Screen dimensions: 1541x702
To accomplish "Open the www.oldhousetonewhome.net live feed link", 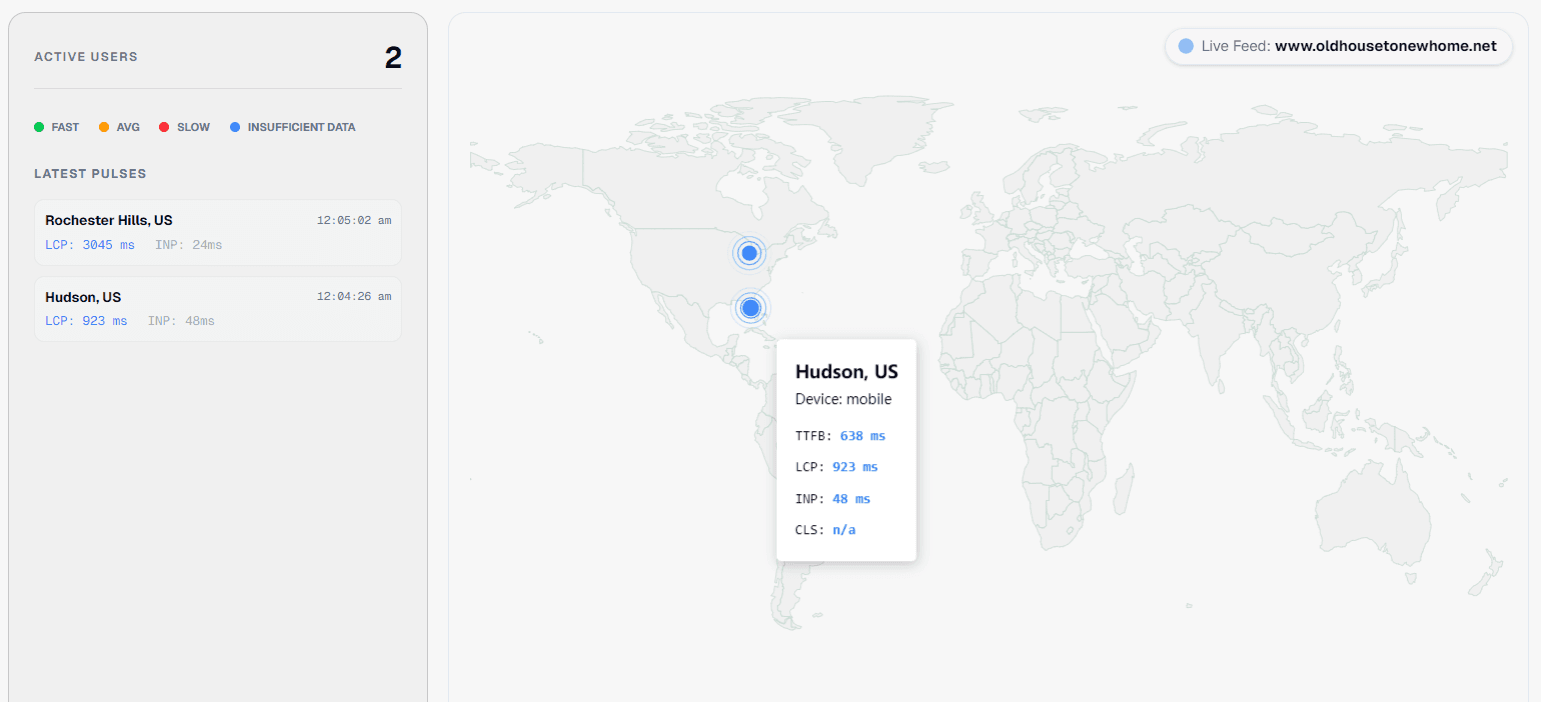I will pyautogui.click(x=1385, y=46).
